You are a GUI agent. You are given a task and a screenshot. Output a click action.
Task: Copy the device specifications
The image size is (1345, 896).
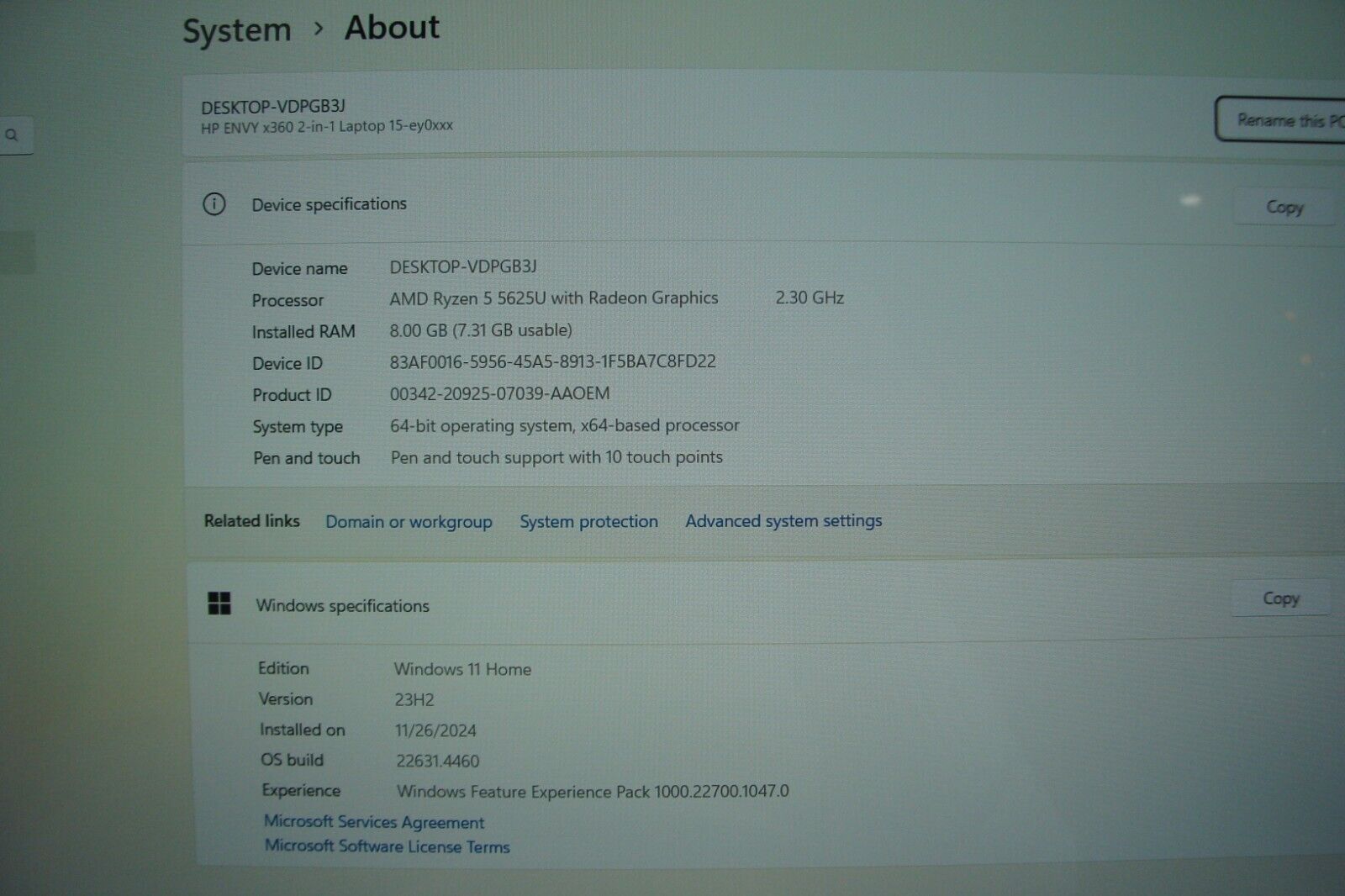point(1284,207)
